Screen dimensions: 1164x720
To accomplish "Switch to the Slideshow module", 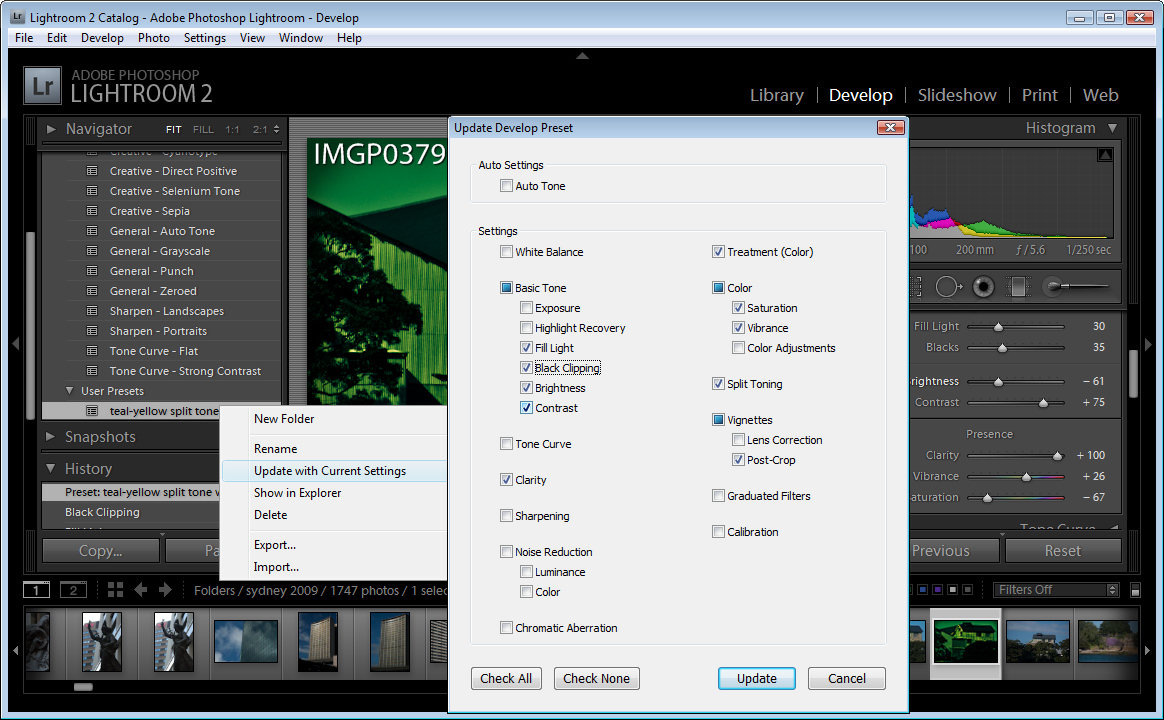I will (957, 95).
